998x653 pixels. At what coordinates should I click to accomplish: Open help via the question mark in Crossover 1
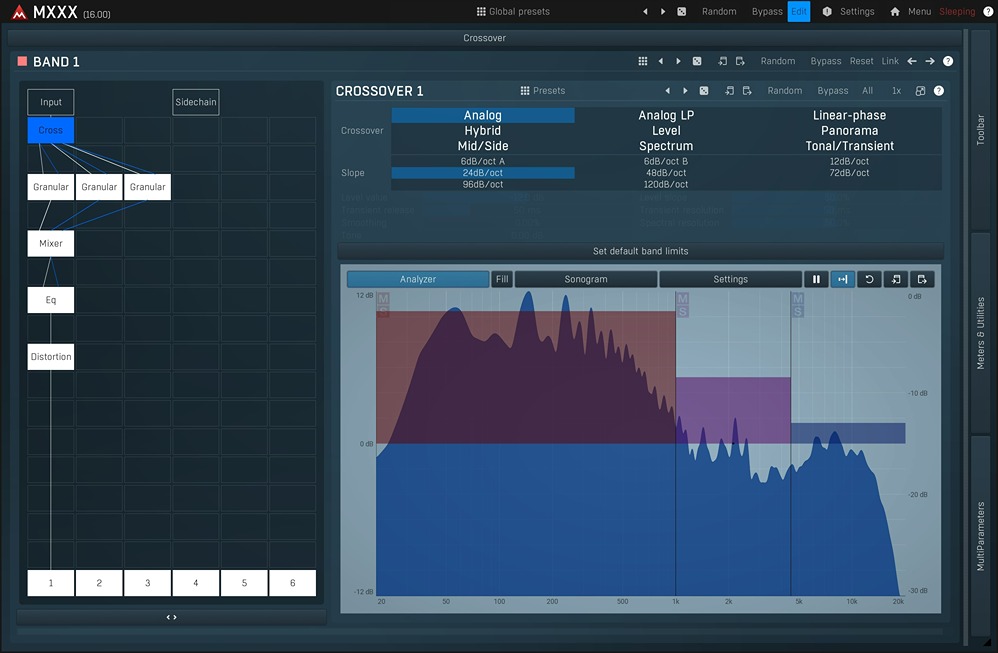coord(938,90)
